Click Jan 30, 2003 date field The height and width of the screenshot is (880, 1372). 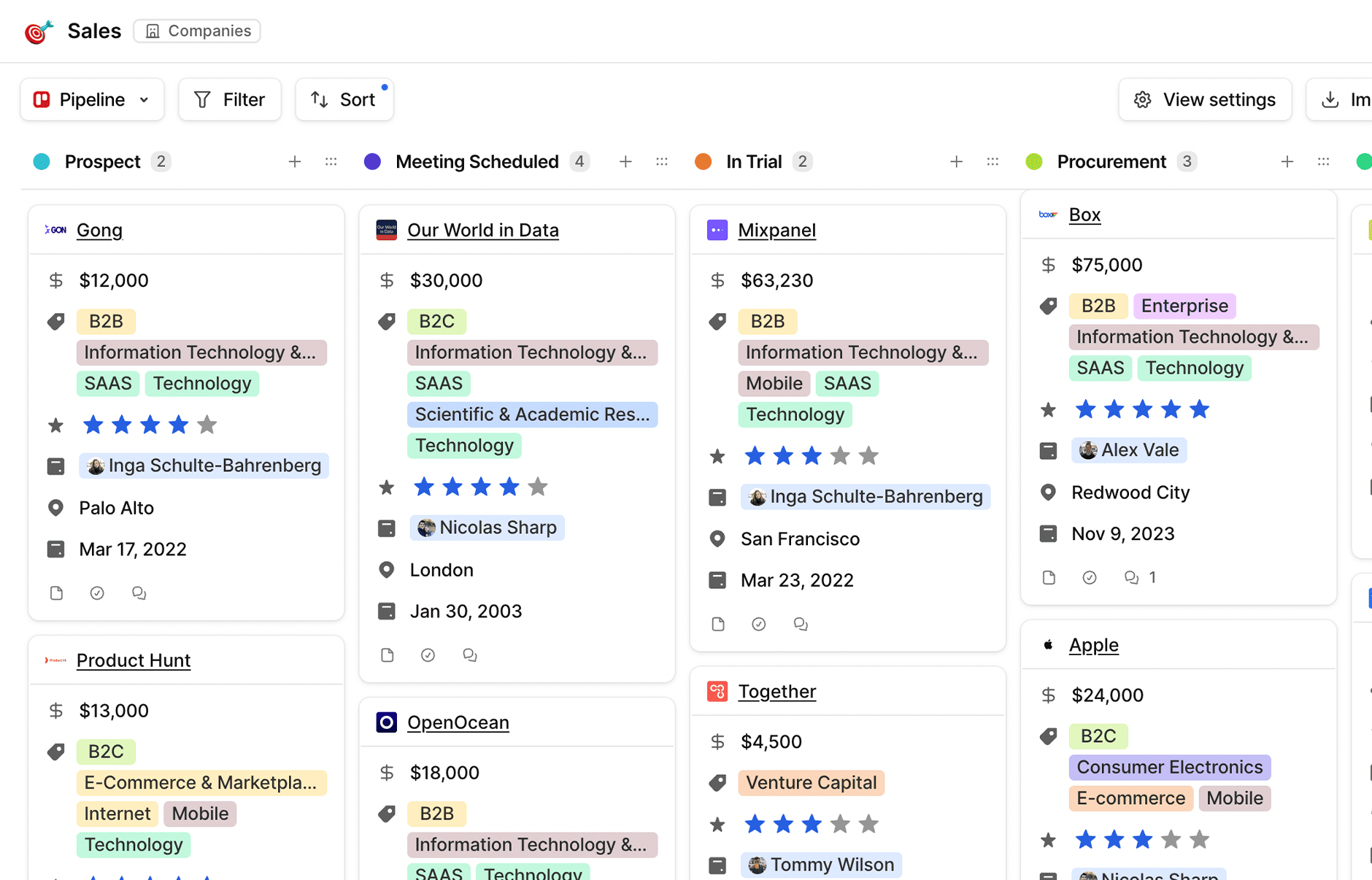pyautogui.click(x=466, y=611)
